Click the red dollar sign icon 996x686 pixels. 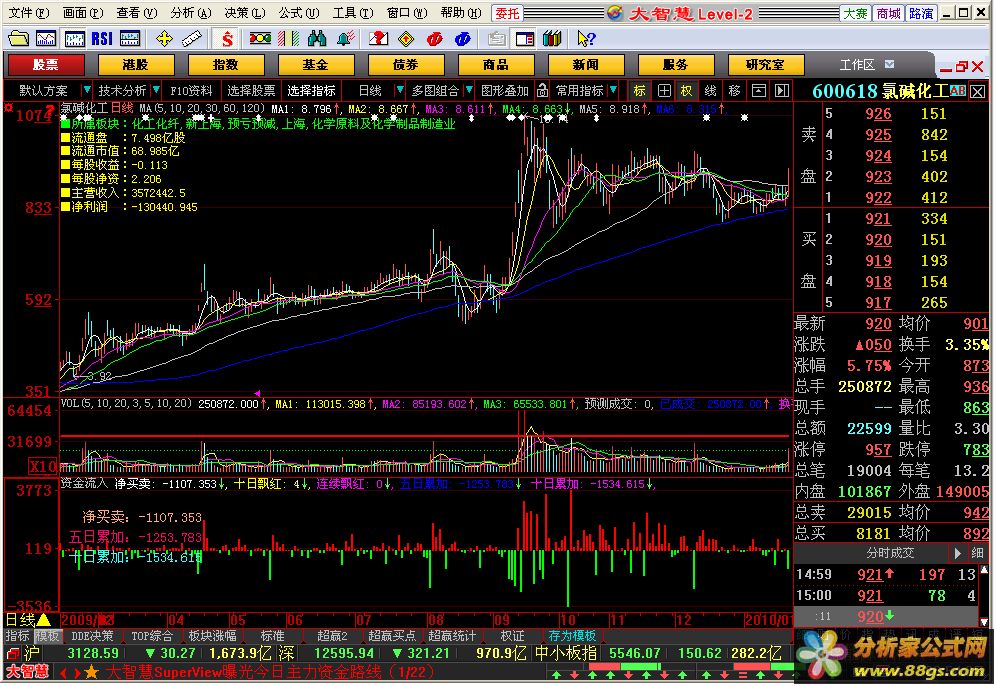click(227, 39)
